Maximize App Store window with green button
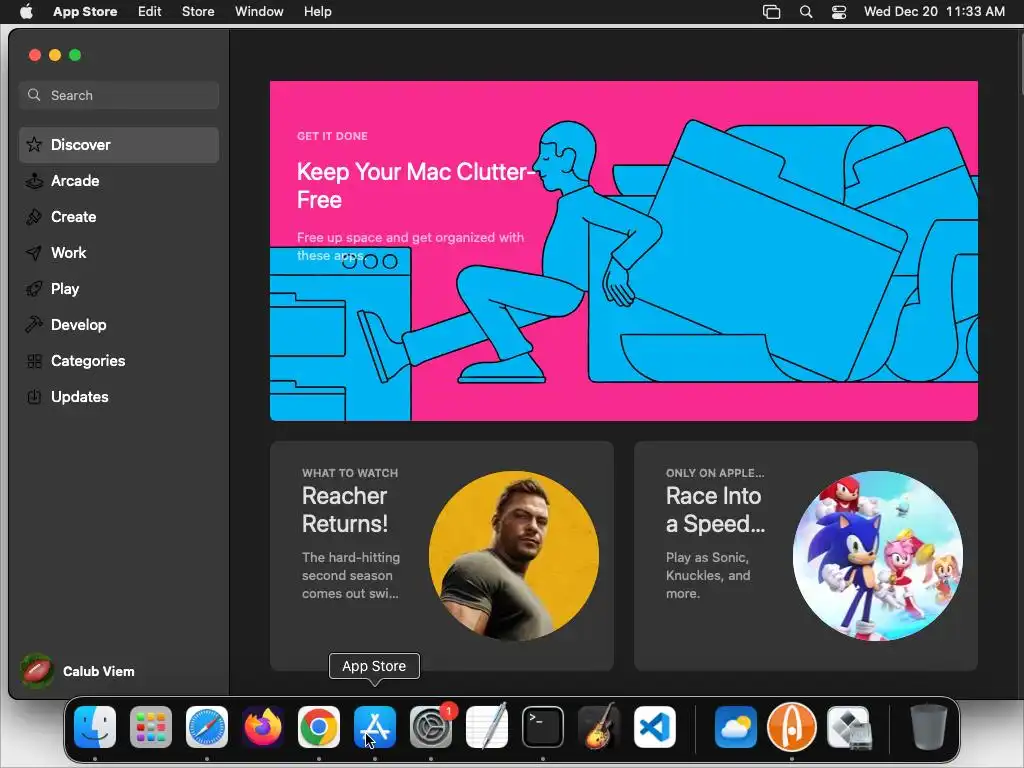The image size is (1024, 768). [75, 55]
